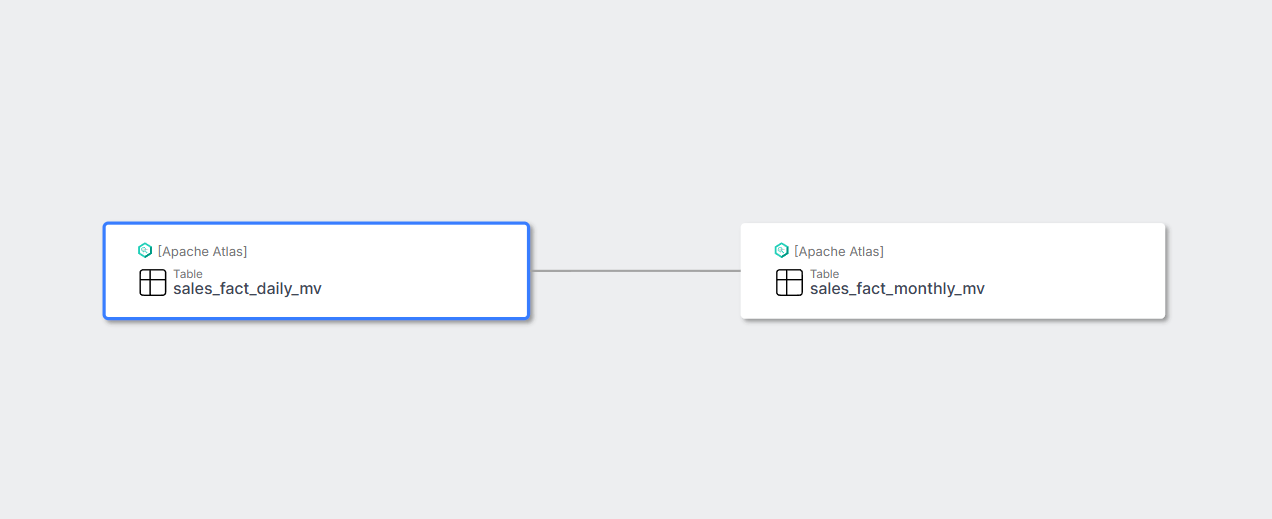Click blank canvas right of sales_fact_monthly_mv node

(1220, 271)
